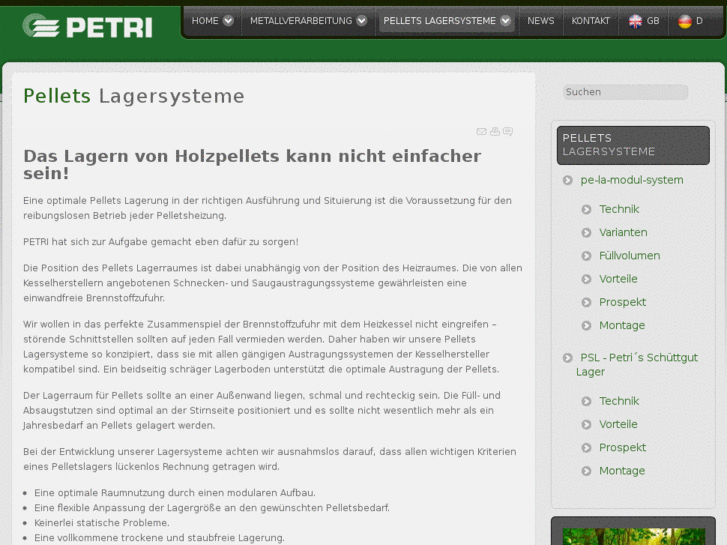Click the comment icon beside print icon
The width and height of the screenshot is (727, 545).
tap(508, 132)
